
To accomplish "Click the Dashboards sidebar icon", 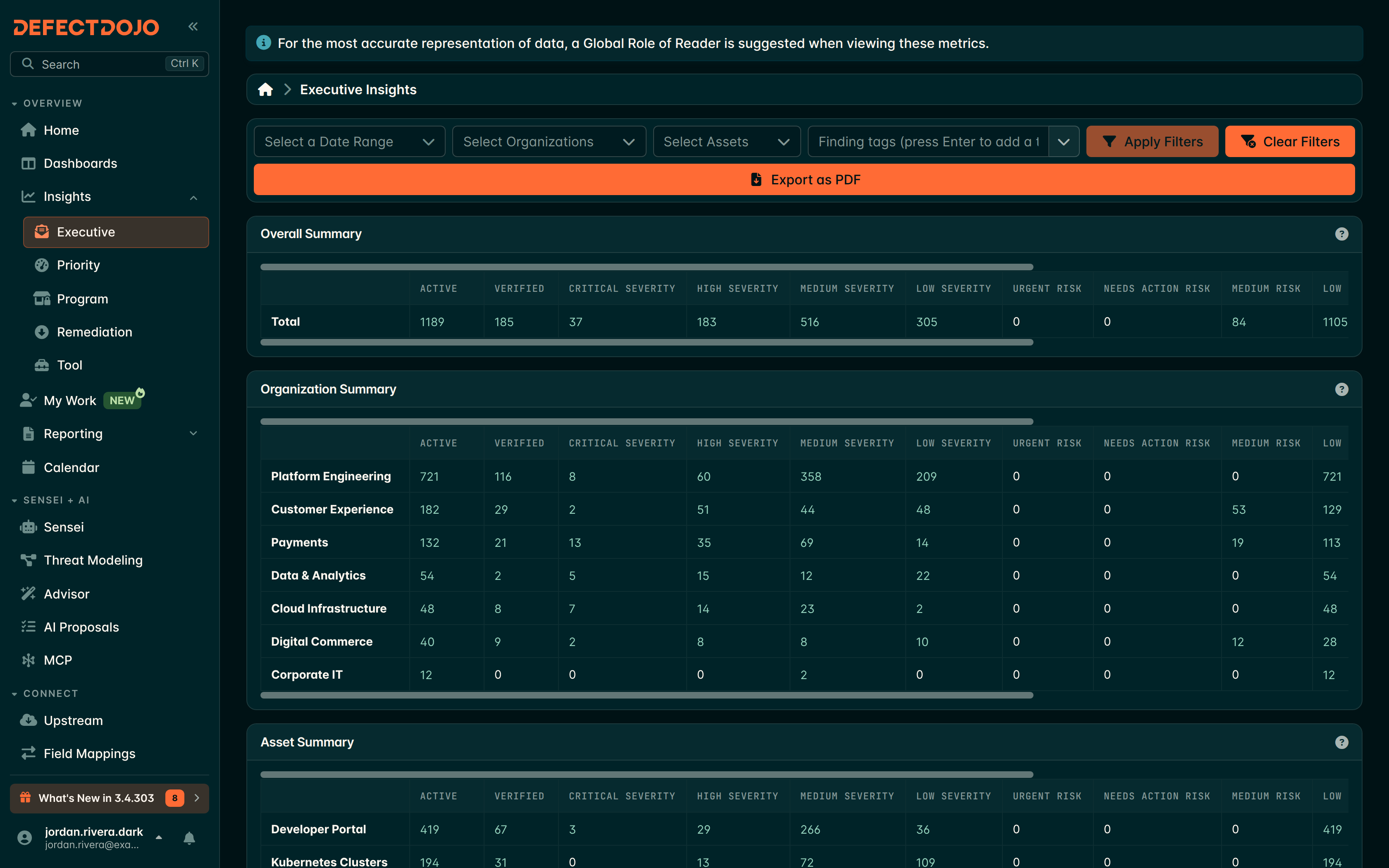I will [28, 164].
